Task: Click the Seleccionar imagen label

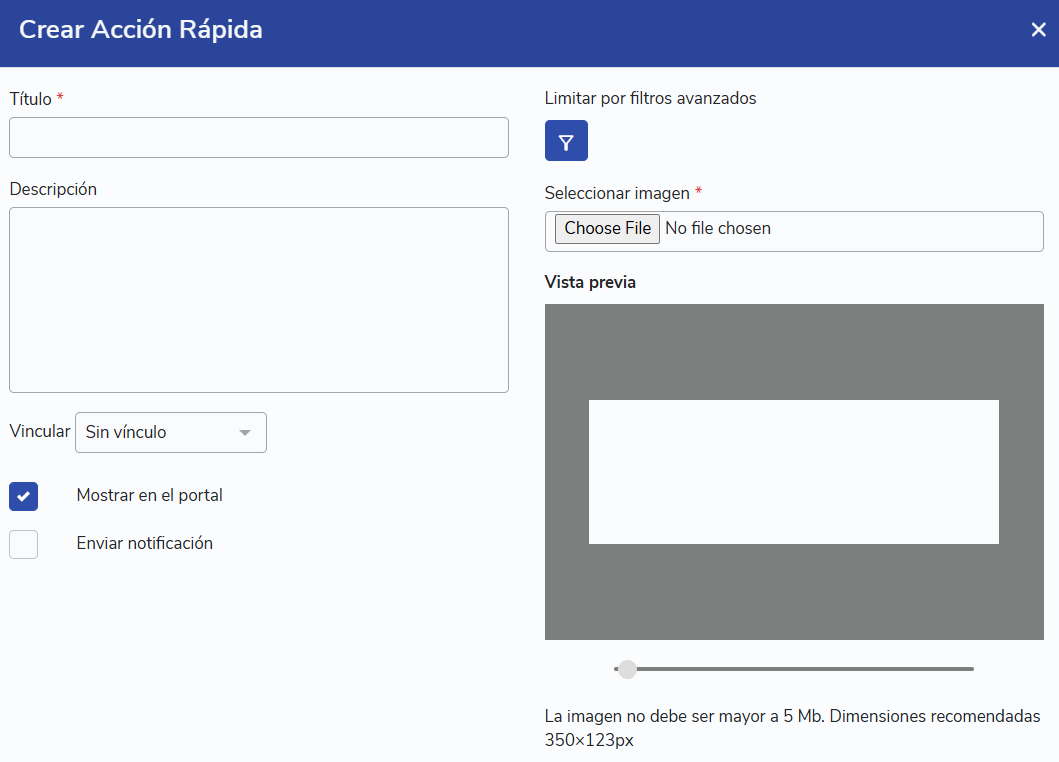Action: click(x=617, y=193)
